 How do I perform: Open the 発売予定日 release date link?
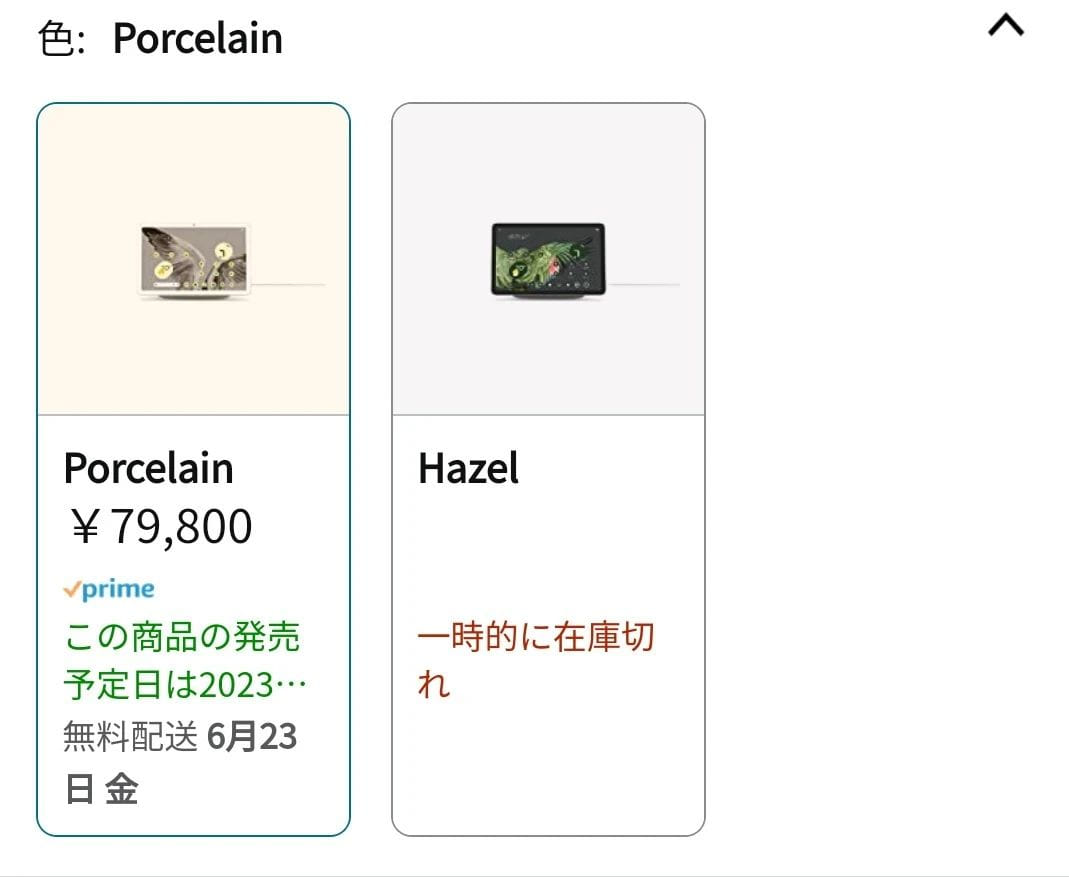click(x=183, y=660)
